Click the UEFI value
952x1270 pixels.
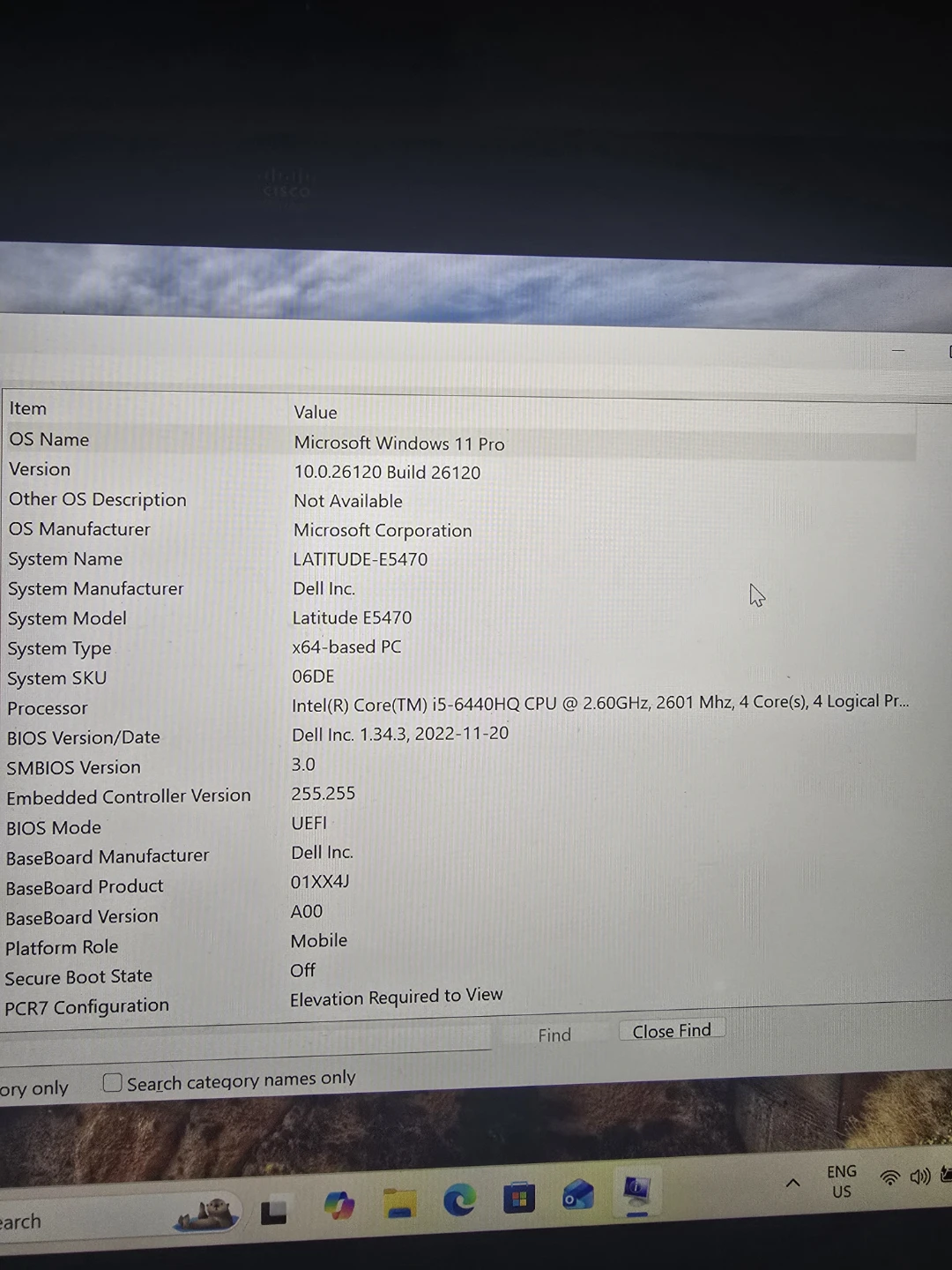coord(309,823)
